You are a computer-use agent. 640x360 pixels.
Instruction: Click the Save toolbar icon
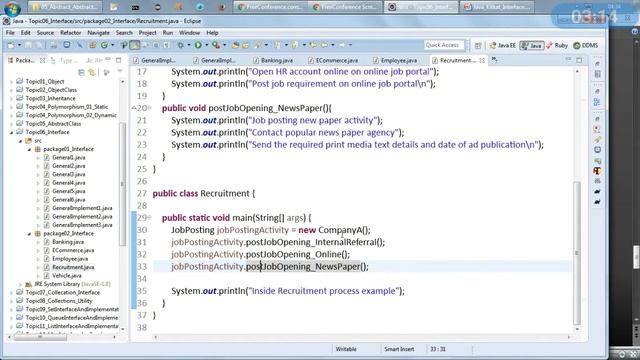coord(28,45)
